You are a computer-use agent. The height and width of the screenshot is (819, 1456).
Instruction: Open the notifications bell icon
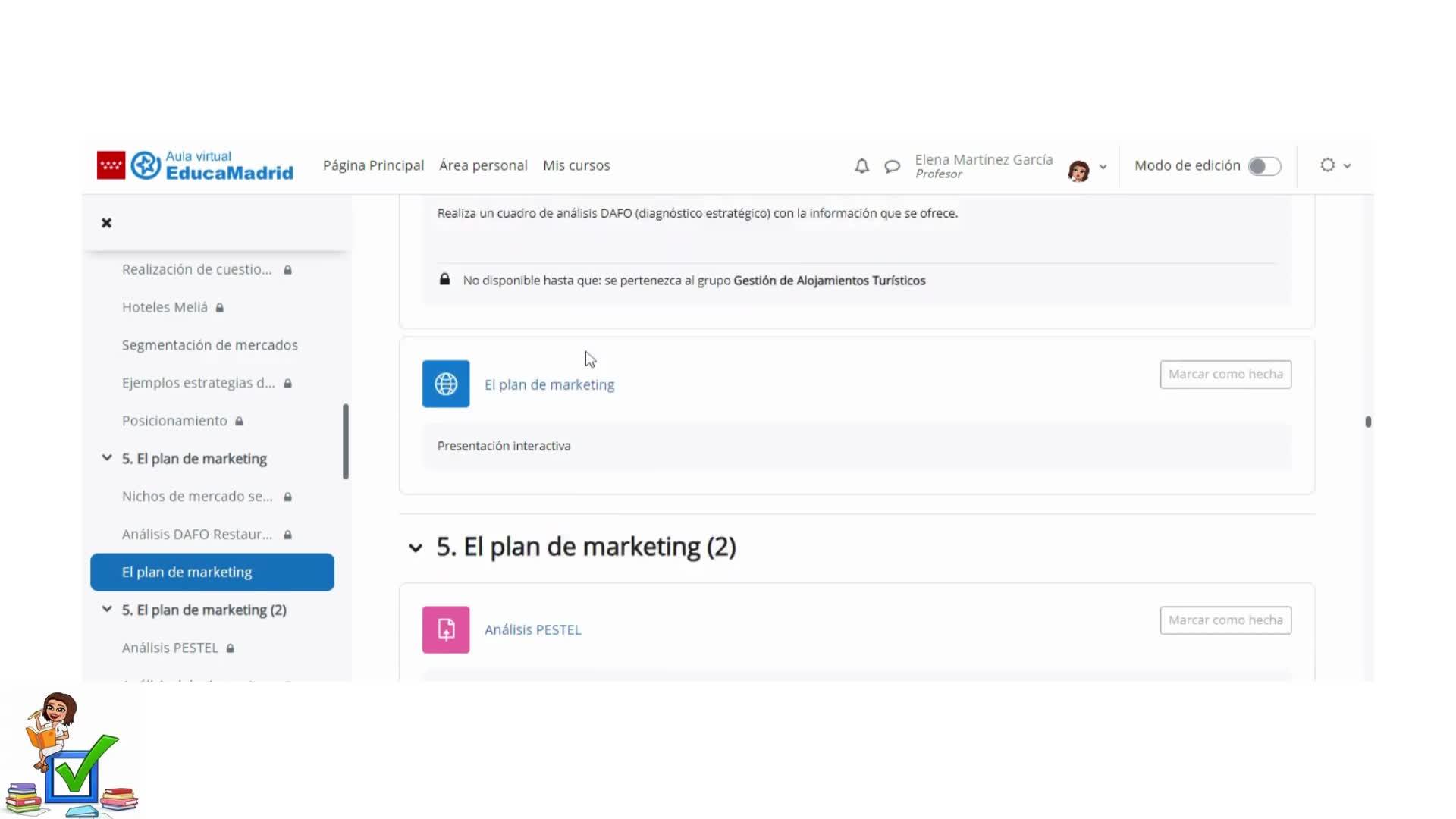[861, 165]
